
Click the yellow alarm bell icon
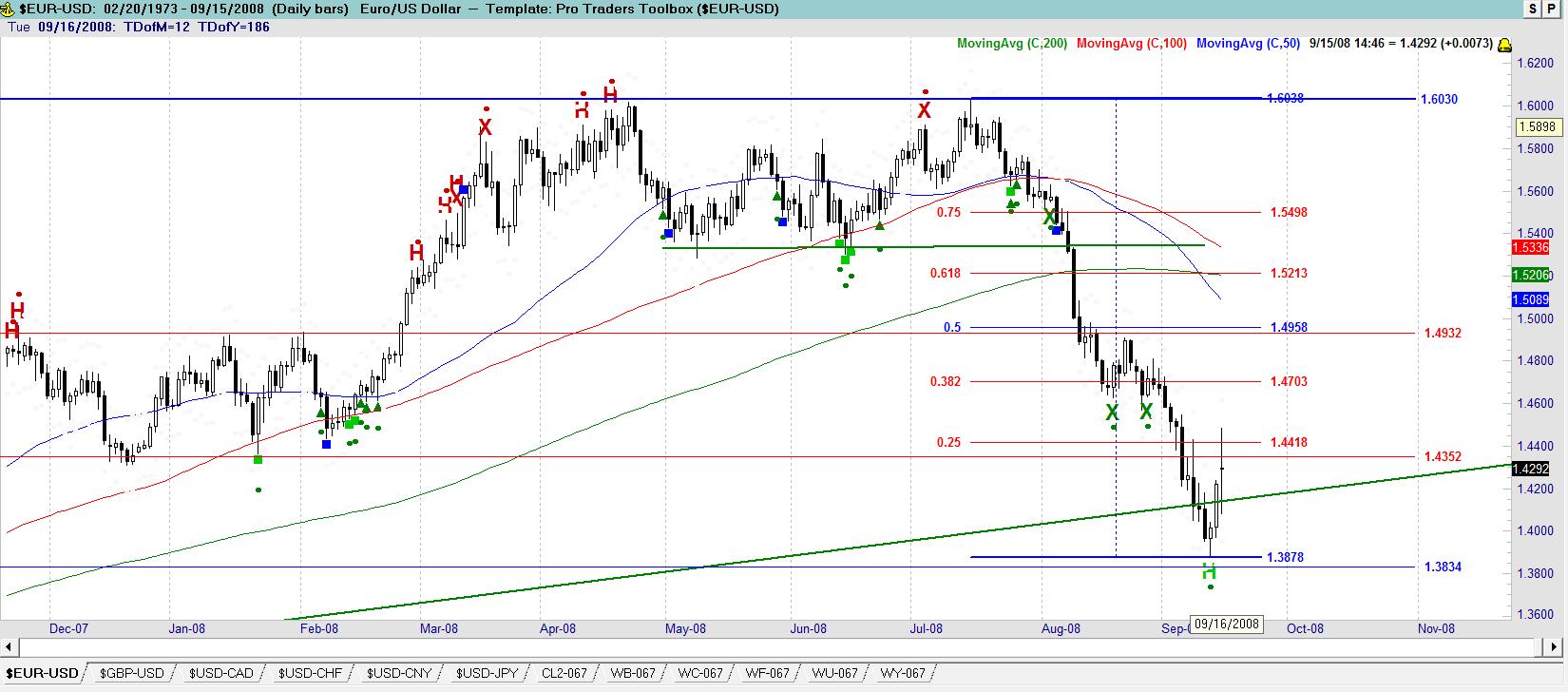tap(1504, 45)
